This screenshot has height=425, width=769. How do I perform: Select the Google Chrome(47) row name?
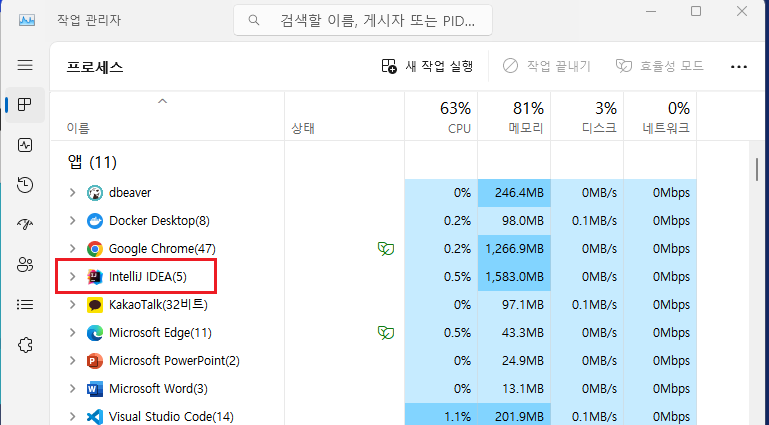pyautogui.click(x=162, y=249)
